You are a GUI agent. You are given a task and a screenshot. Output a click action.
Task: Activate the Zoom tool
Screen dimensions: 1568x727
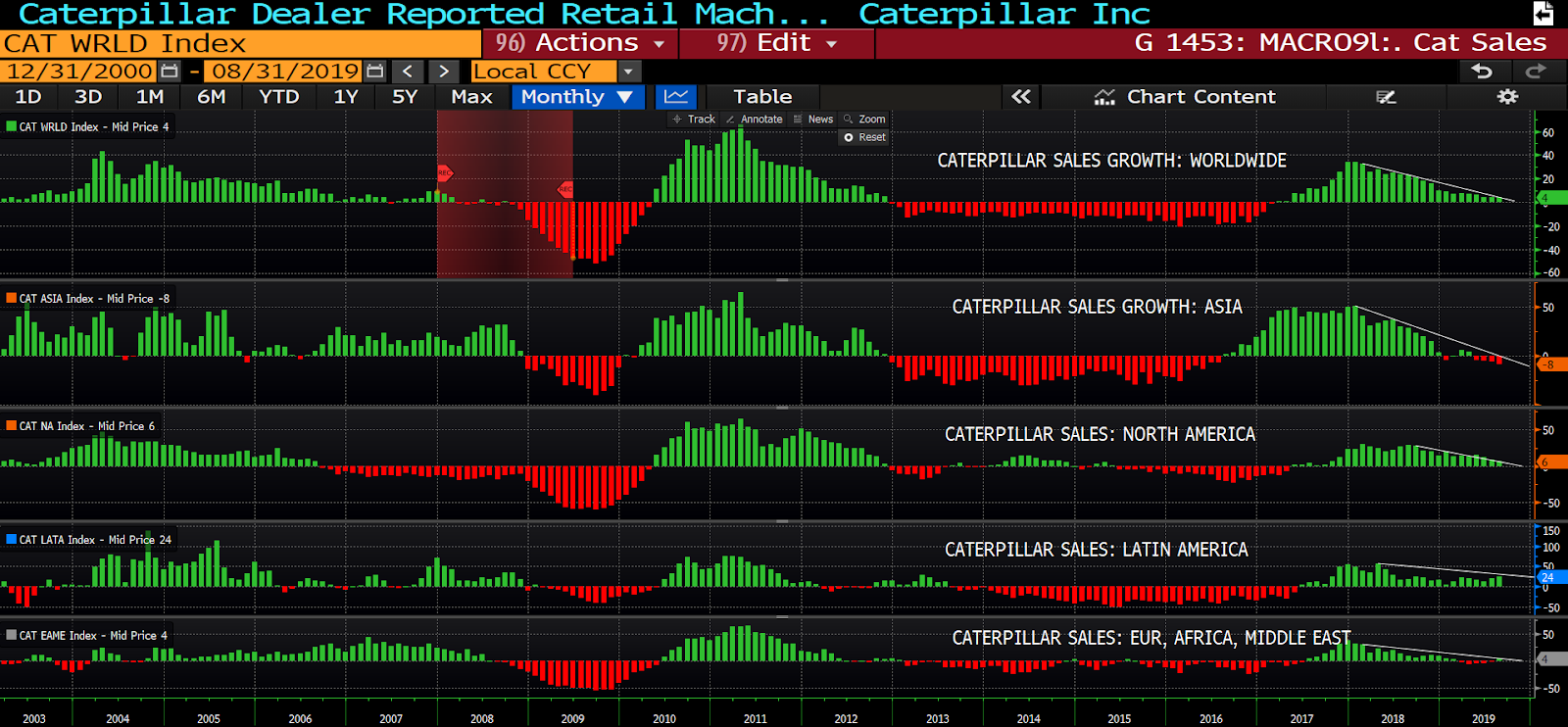tap(864, 119)
